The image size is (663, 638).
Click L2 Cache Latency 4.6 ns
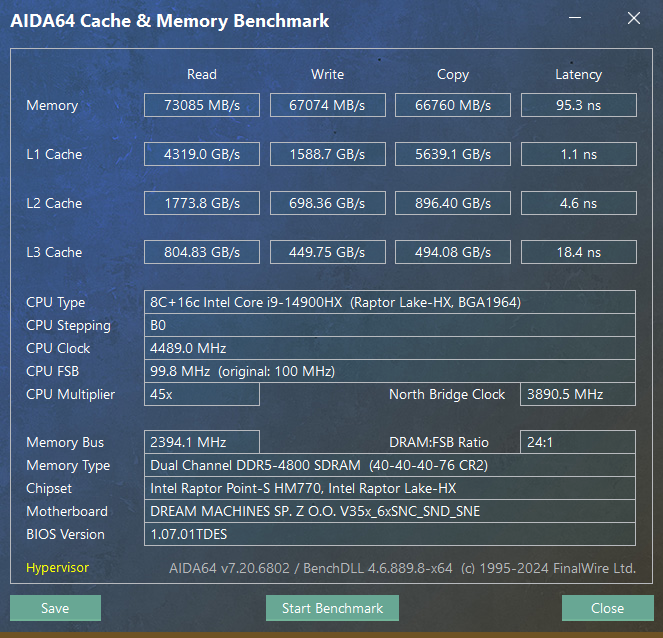579,203
